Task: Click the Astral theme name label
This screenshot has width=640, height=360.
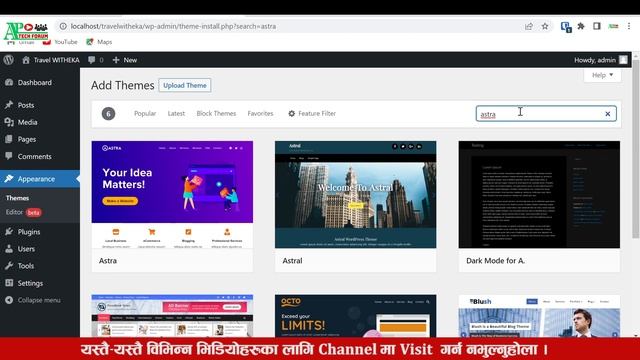Action: 293,260
